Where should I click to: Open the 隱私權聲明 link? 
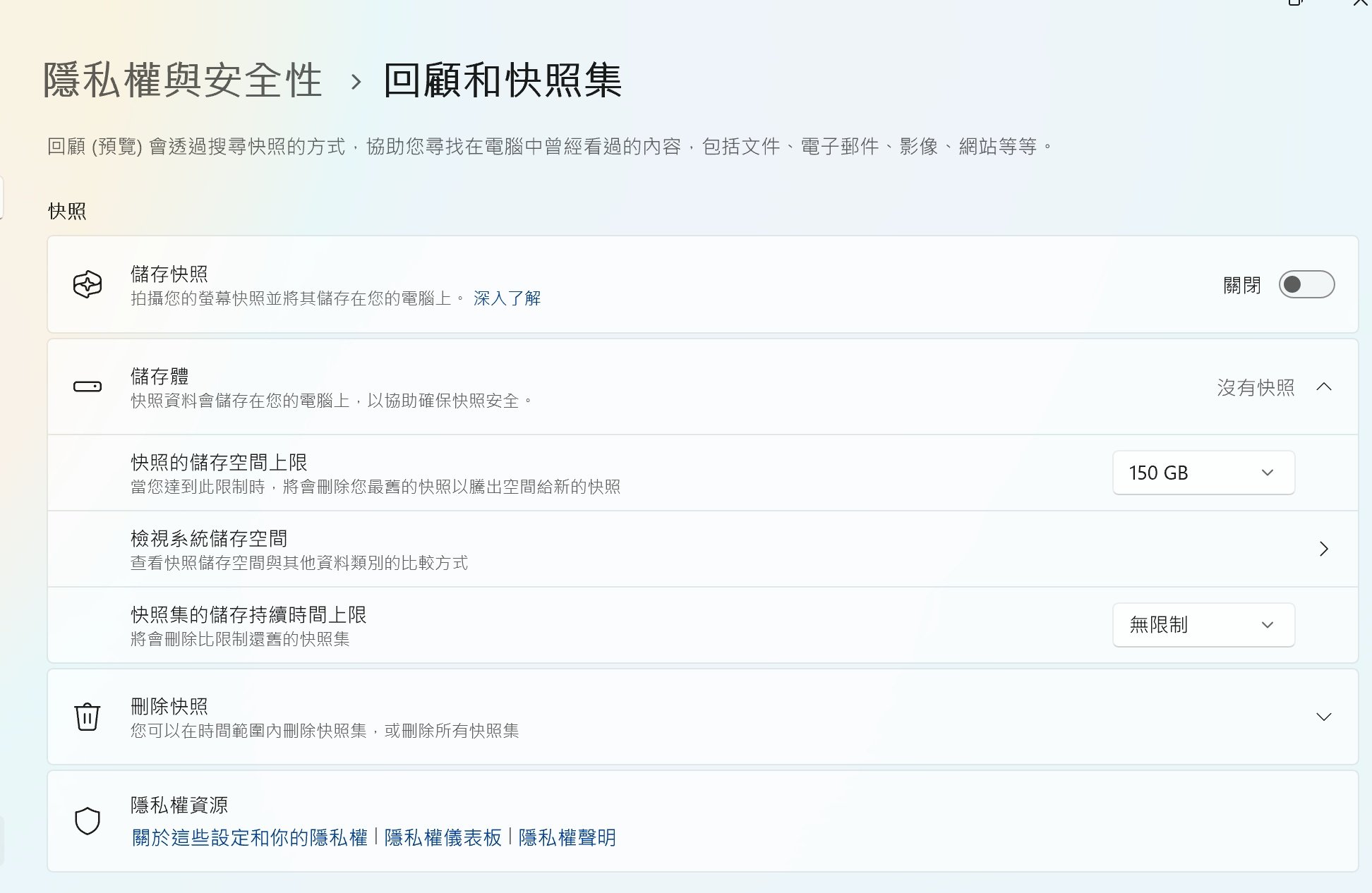pyautogui.click(x=567, y=838)
